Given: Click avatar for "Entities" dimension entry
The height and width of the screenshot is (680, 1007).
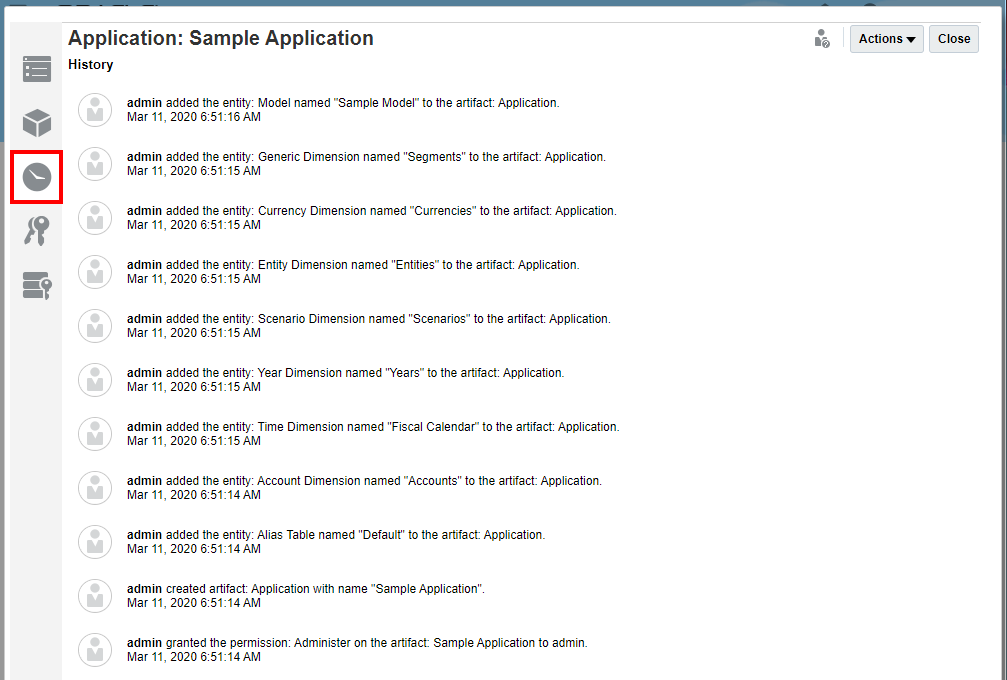Looking at the screenshot, I should [x=95, y=272].
